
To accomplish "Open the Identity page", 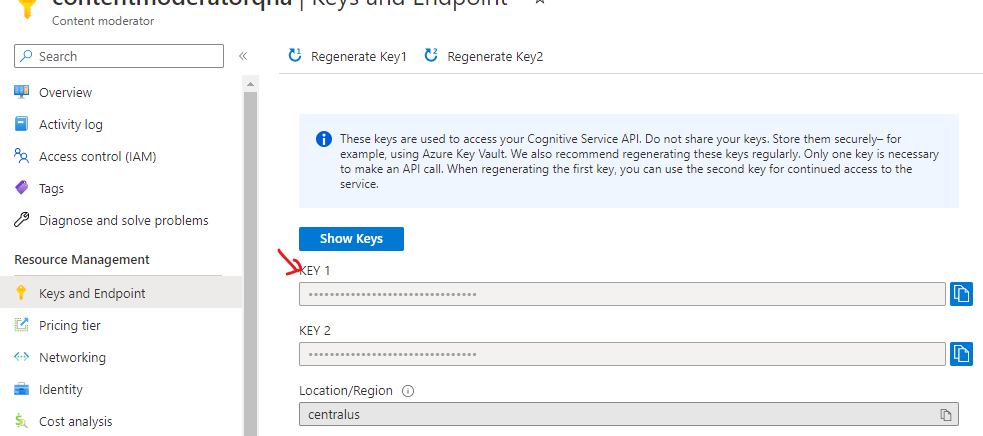I will pyautogui.click(x=60, y=389).
